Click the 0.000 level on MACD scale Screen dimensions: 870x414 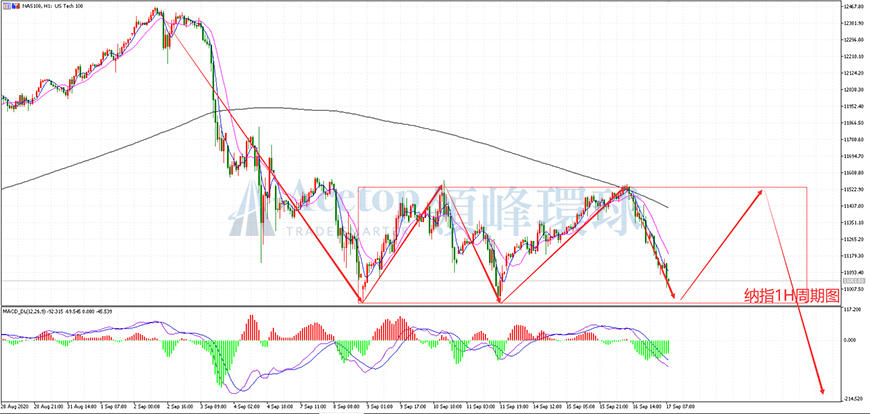(x=852, y=340)
